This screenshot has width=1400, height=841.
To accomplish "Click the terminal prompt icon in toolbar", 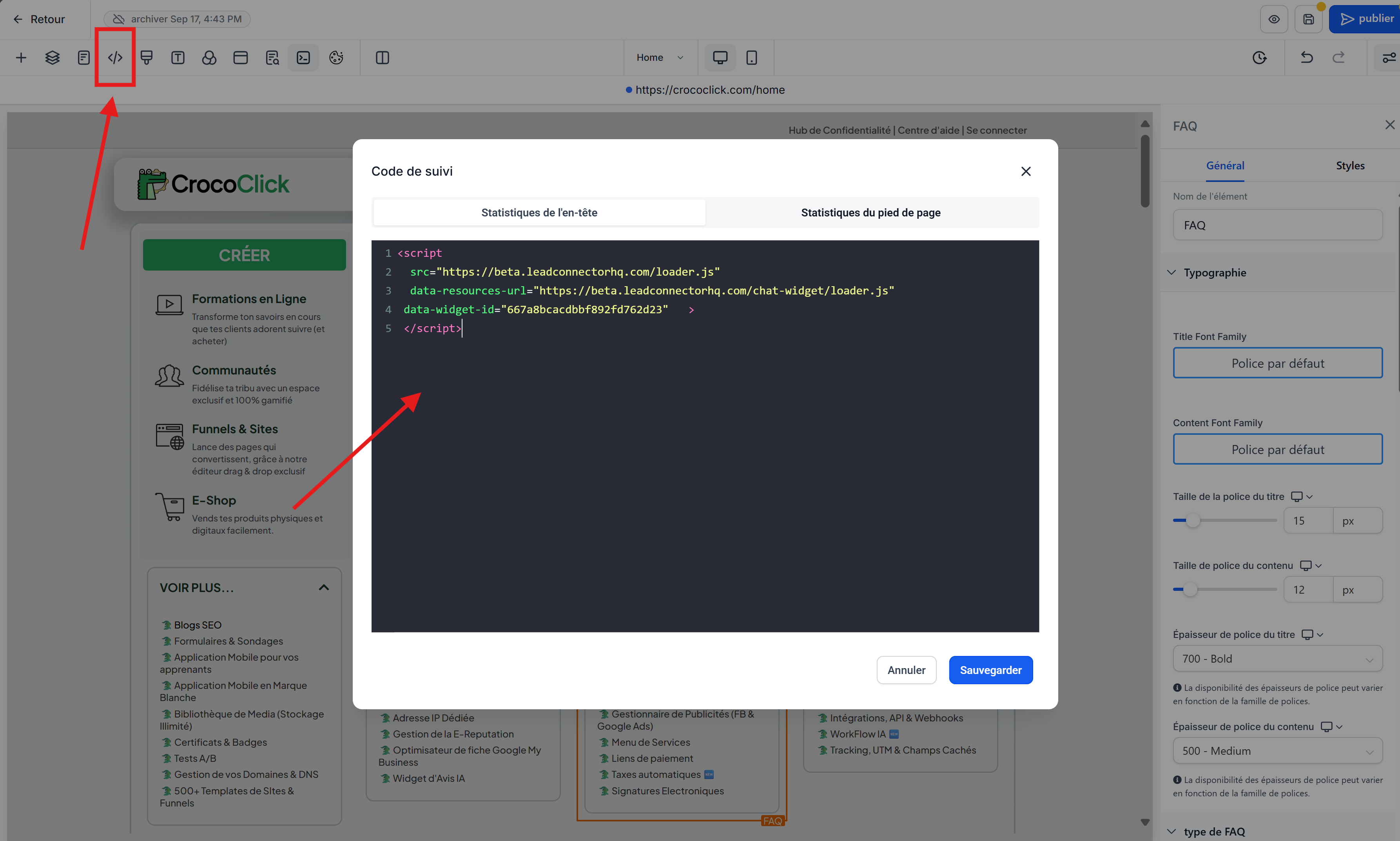I will (x=304, y=57).
